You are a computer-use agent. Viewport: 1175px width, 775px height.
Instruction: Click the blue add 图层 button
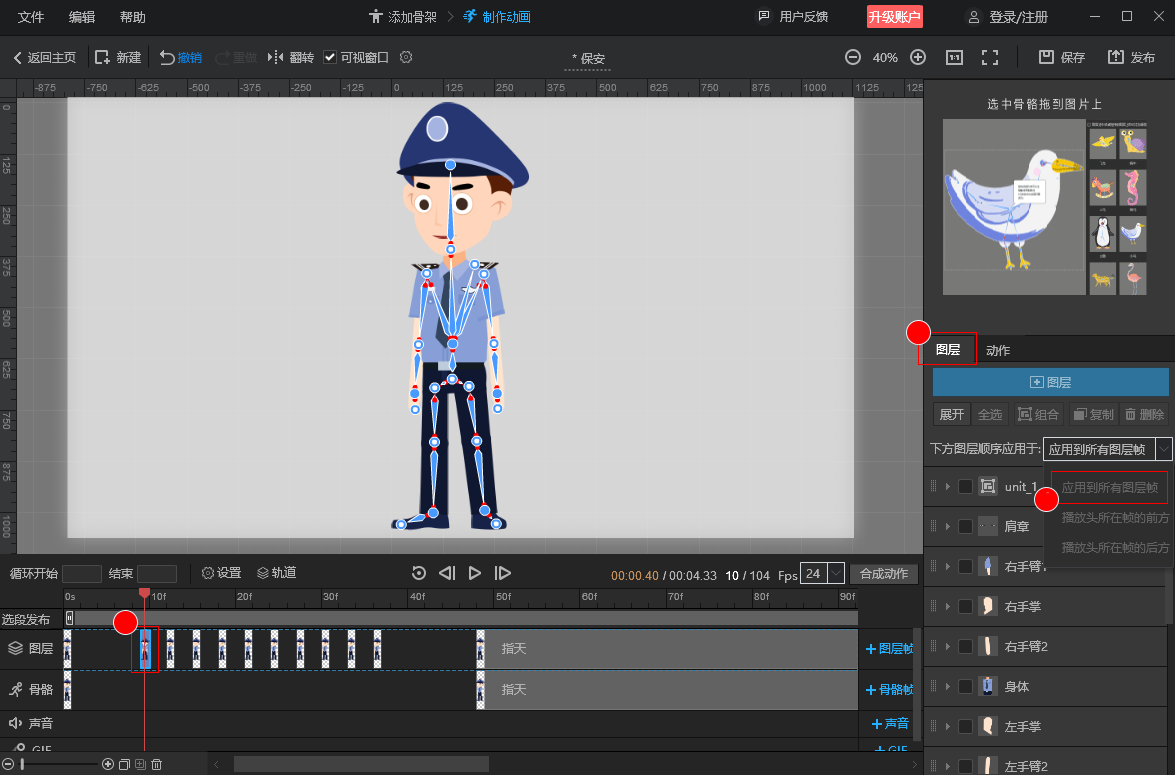tap(1050, 382)
